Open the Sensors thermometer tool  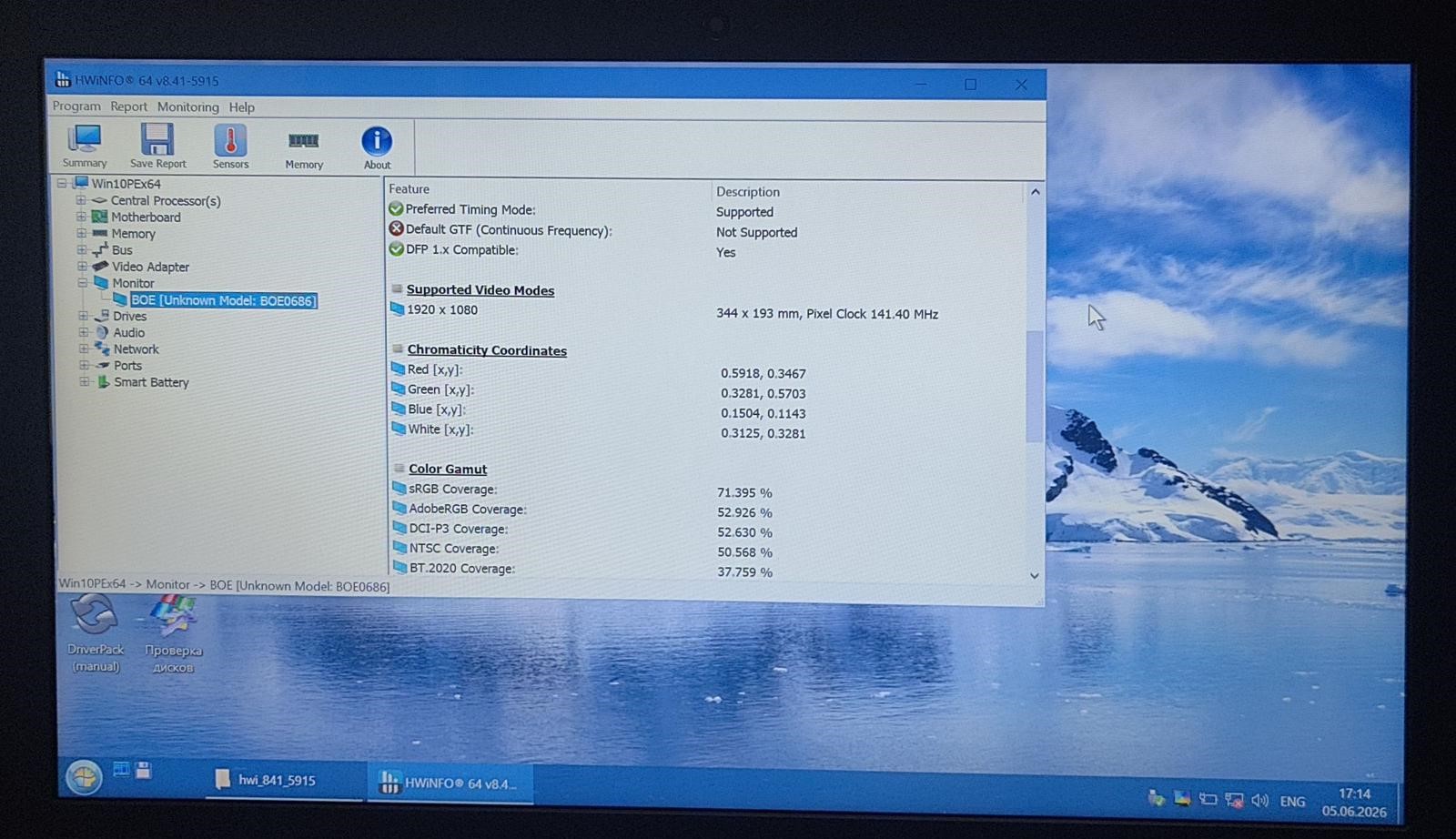[x=230, y=147]
